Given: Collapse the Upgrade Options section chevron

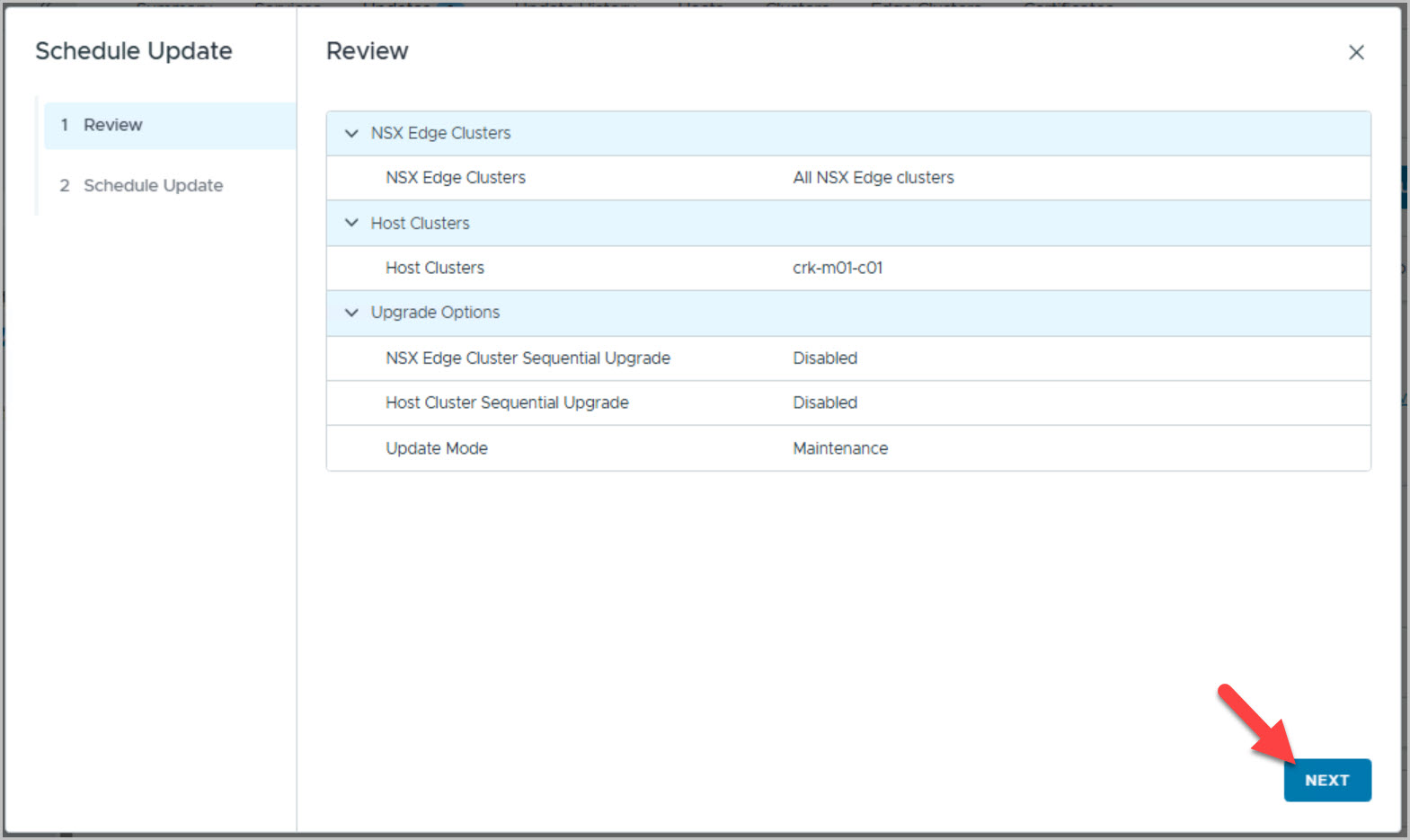Looking at the screenshot, I should 351,313.
